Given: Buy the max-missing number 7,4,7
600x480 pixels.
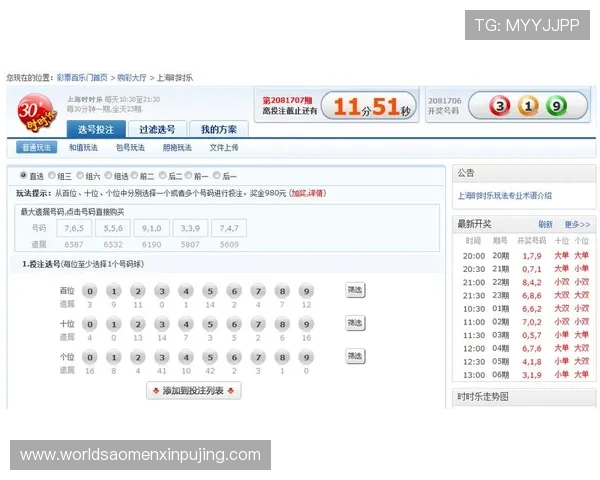Looking at the screenshot, I should click(229, 228).
